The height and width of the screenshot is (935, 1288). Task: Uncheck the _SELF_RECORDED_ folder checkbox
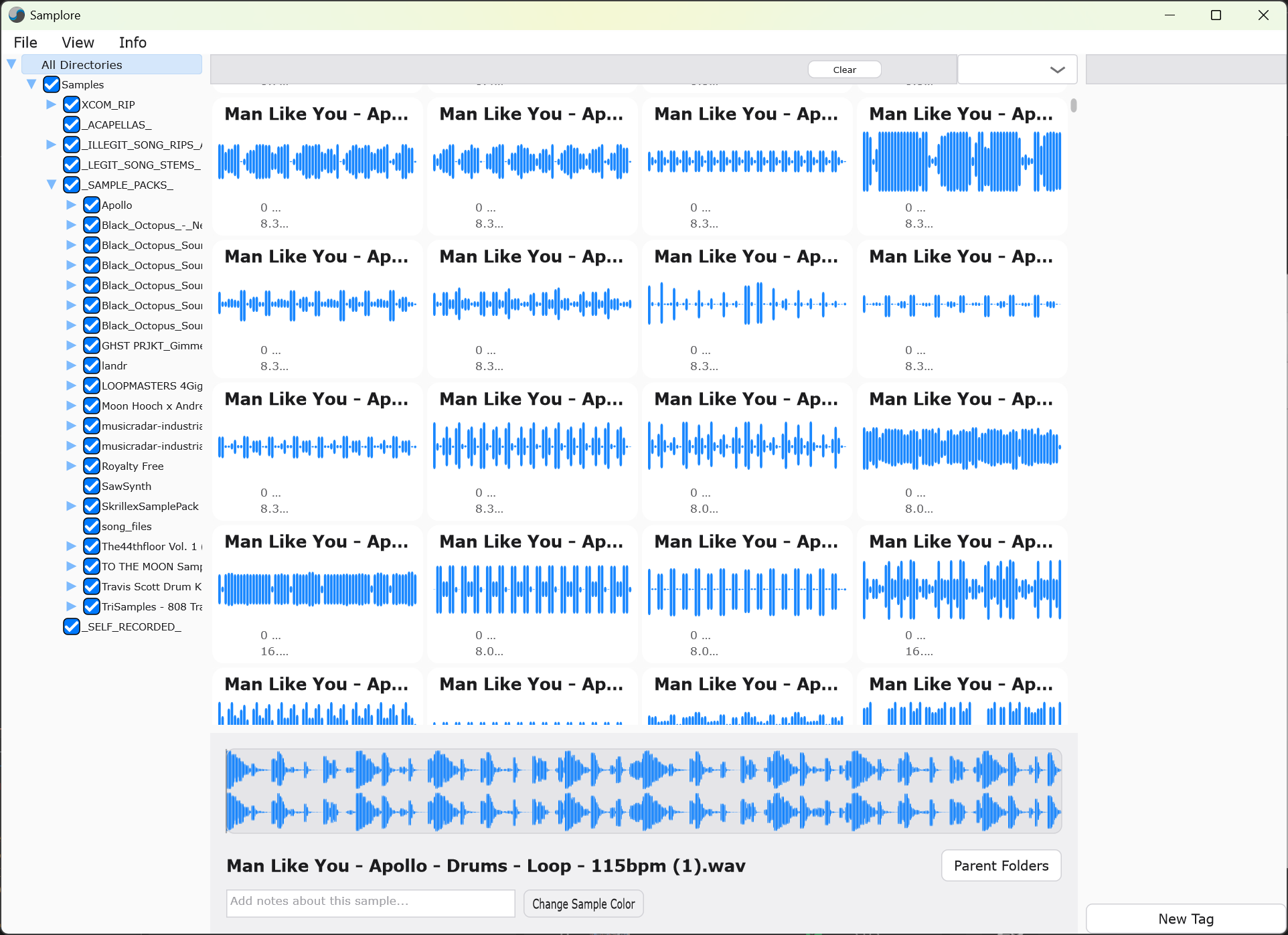tap(72, 626)
